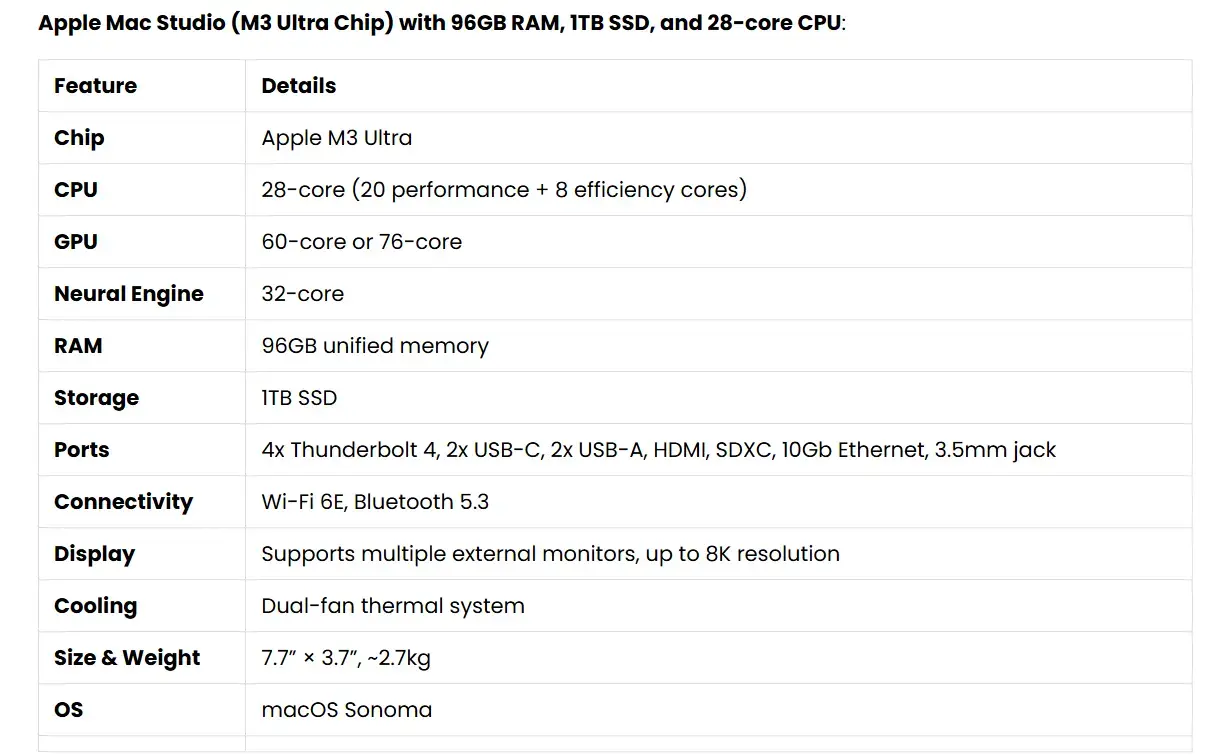
Task: Click the Apple M3 Ultra cell
Action: click(x=336, y=138)
